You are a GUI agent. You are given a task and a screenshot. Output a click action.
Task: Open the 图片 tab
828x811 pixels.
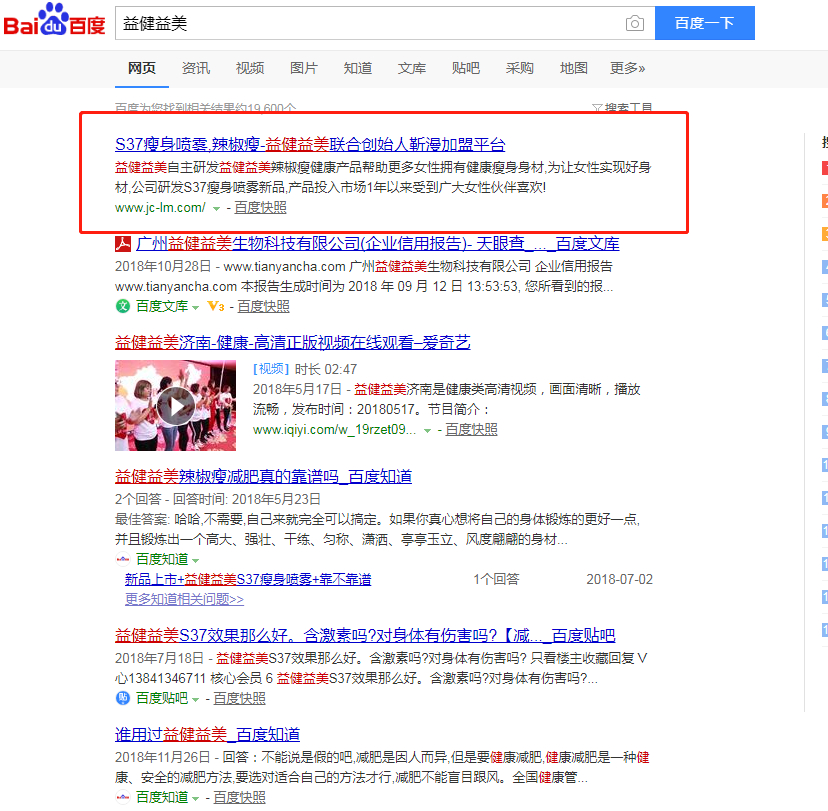pyautogui.click(x=304, y=68)
